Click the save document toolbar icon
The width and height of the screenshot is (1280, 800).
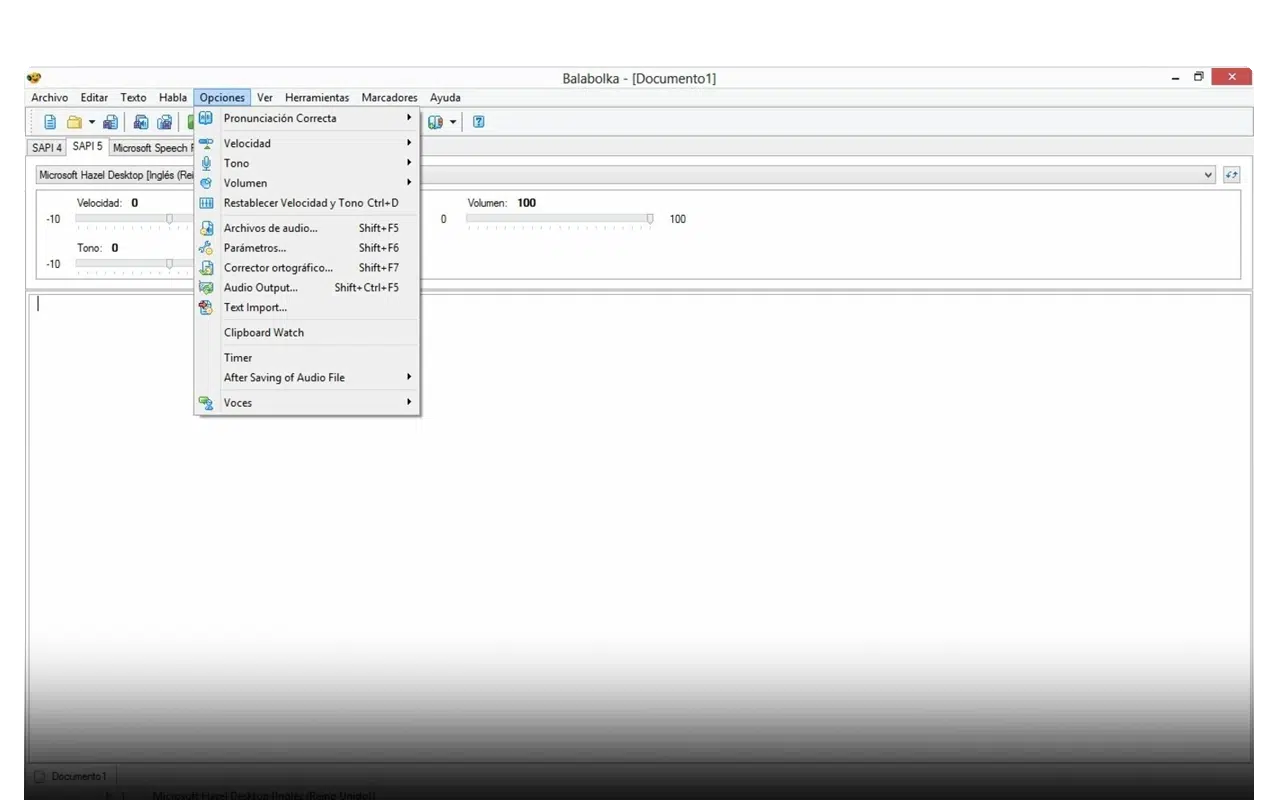coord(111,122)
